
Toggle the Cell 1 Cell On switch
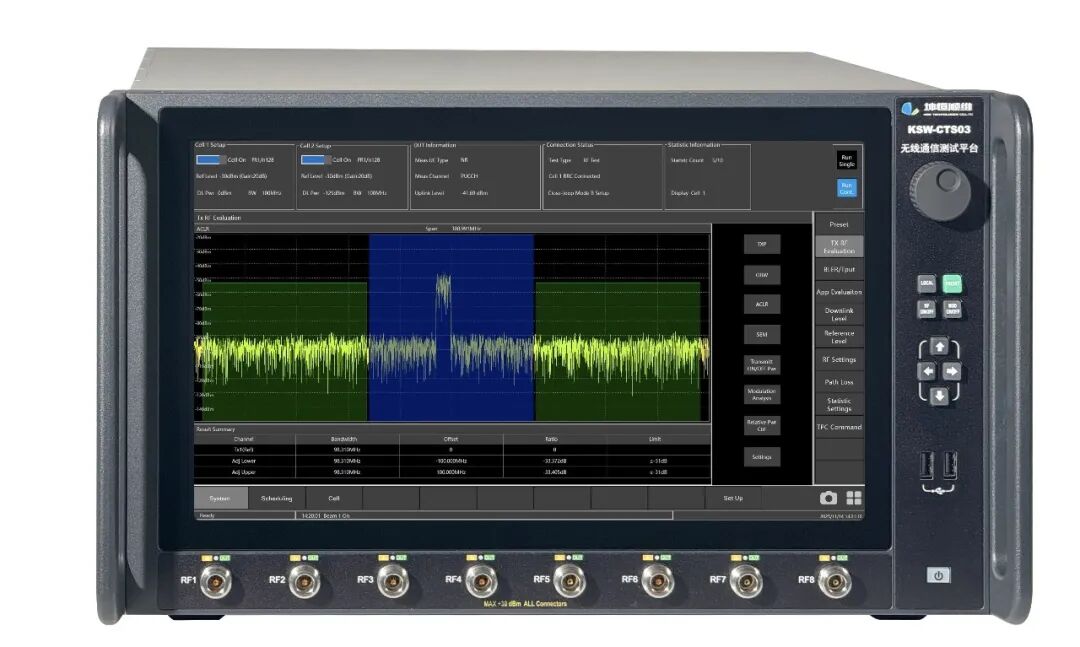click(x=209, y=160)
